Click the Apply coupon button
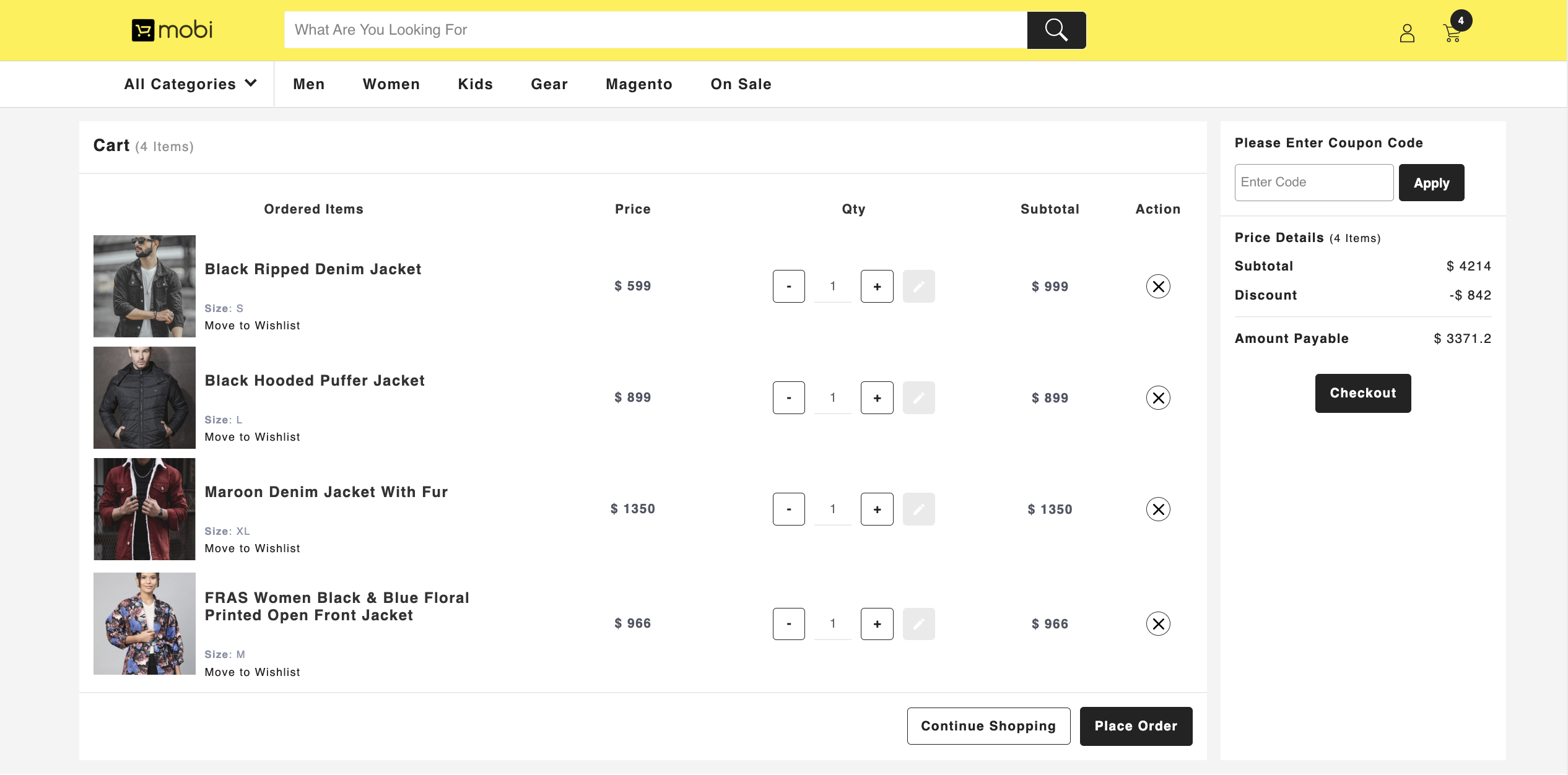Viewport: 1568px width, 775px height. coord(1431,182)
